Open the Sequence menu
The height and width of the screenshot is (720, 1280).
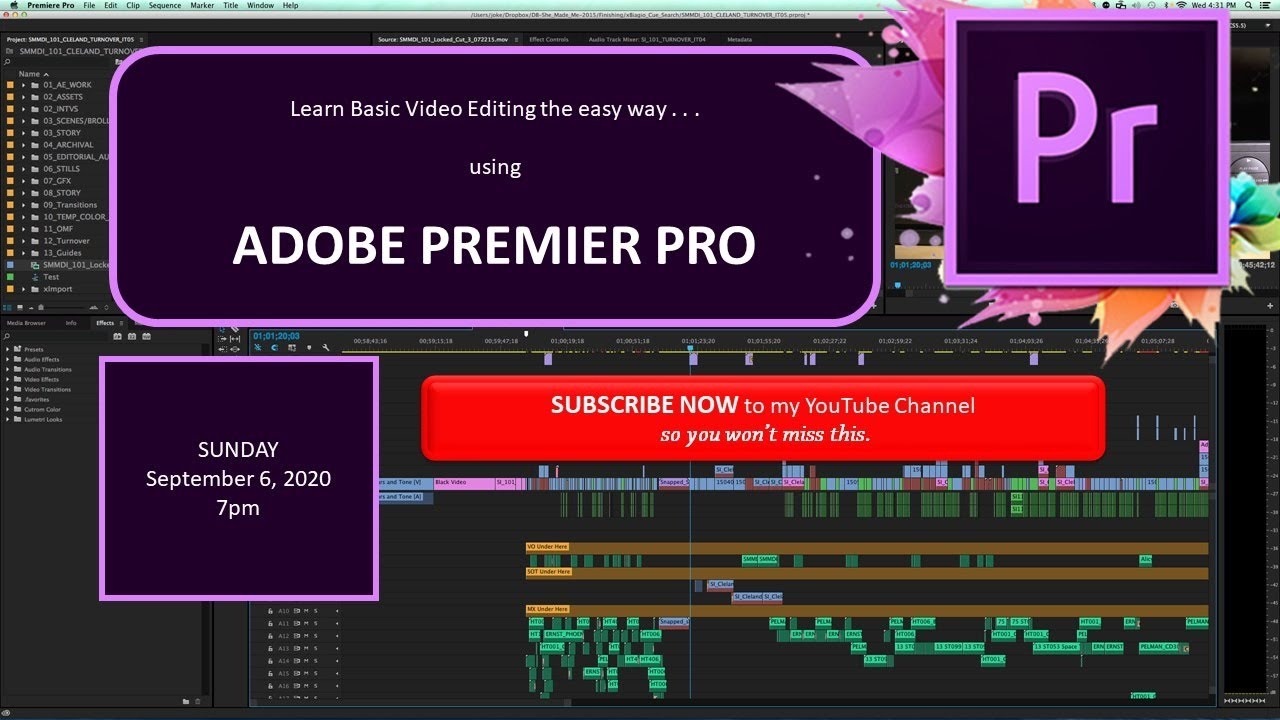click(165, 5)
